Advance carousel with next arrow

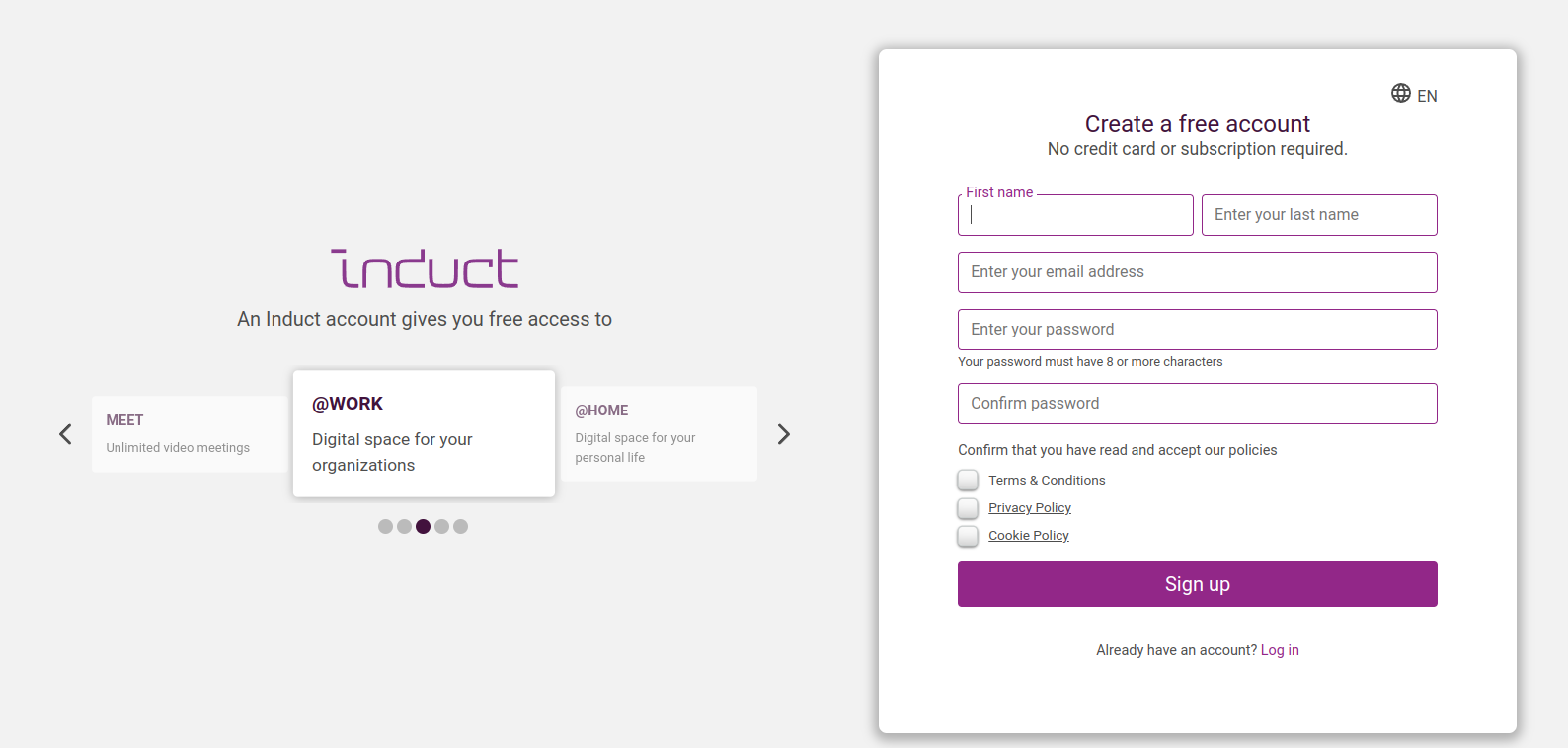pyautogui.click(x=784, y=434)
